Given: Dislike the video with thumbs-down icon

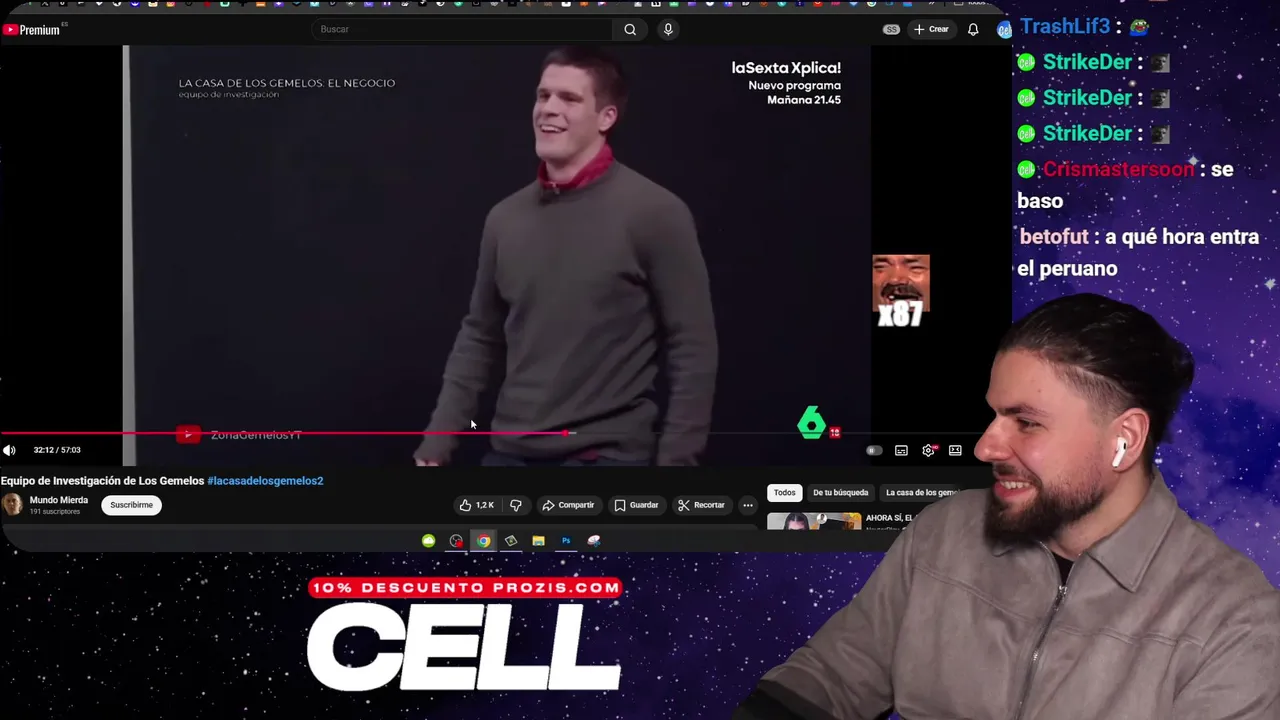Looking at the screenshot, I should 516,505.
